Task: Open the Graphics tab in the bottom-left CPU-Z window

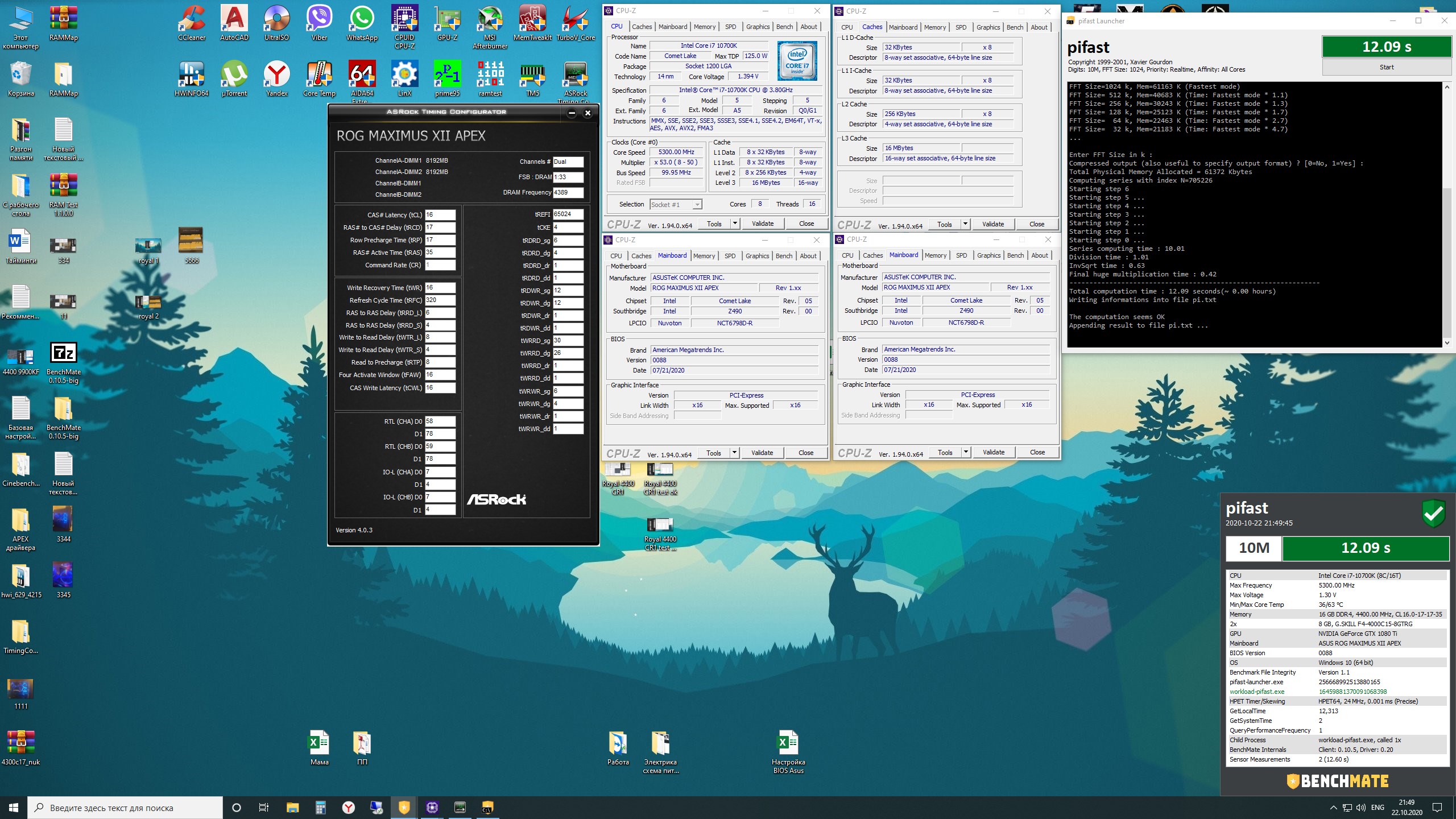Action: 758,256
